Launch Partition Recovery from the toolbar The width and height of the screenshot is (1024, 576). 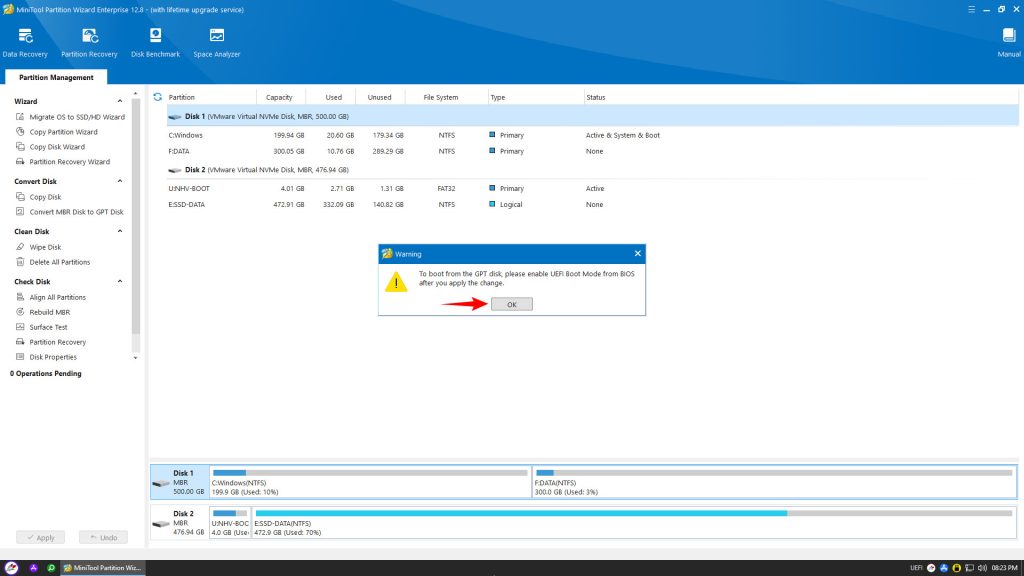[x=89, y=43]
